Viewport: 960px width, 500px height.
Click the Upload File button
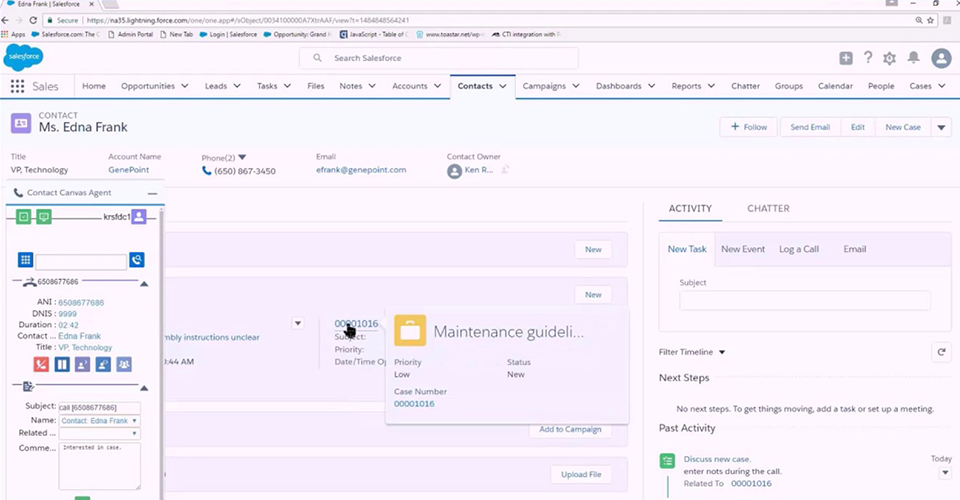(x=581, y=474)
